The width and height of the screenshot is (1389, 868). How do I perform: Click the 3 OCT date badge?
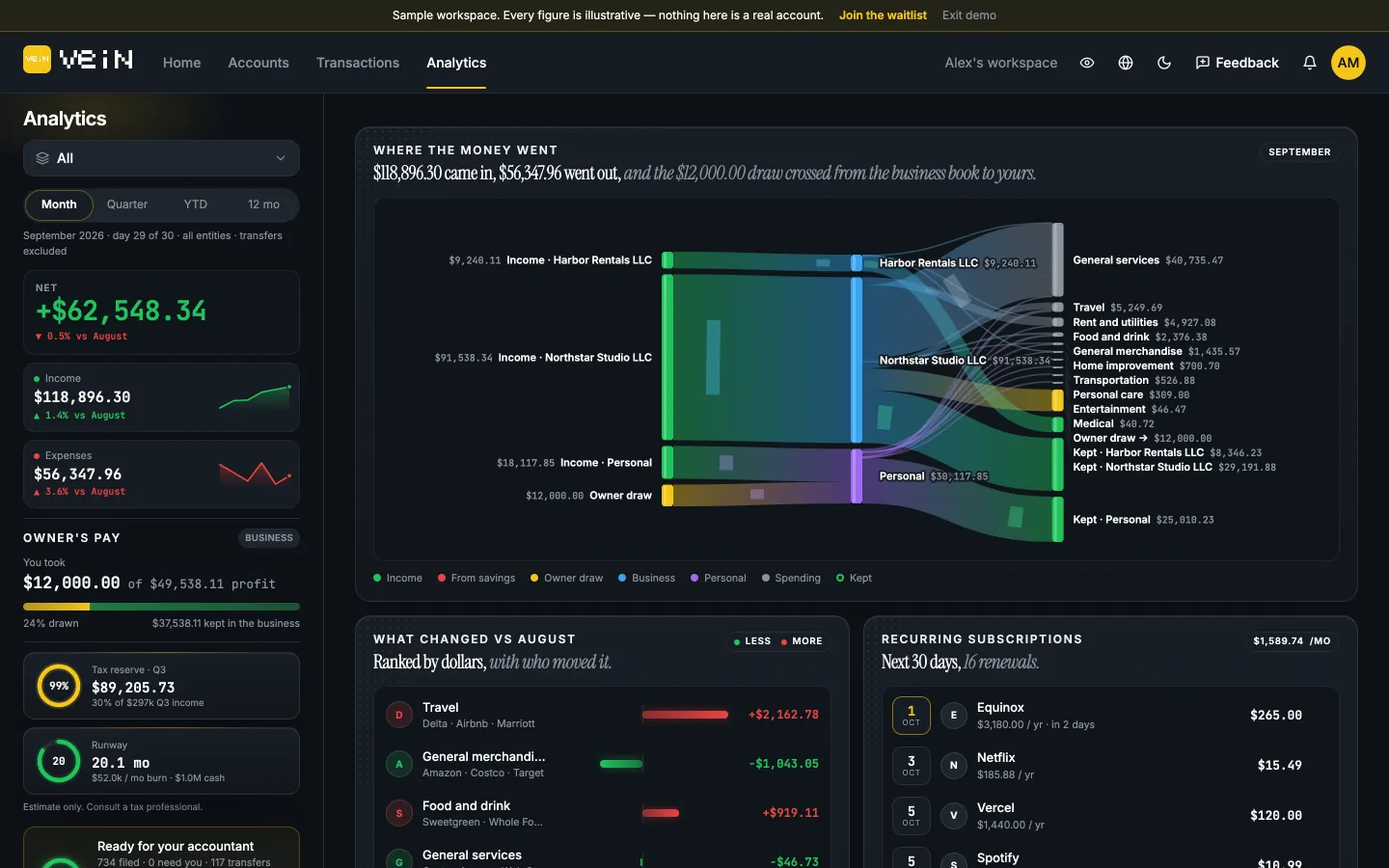(x=912, y=765)
